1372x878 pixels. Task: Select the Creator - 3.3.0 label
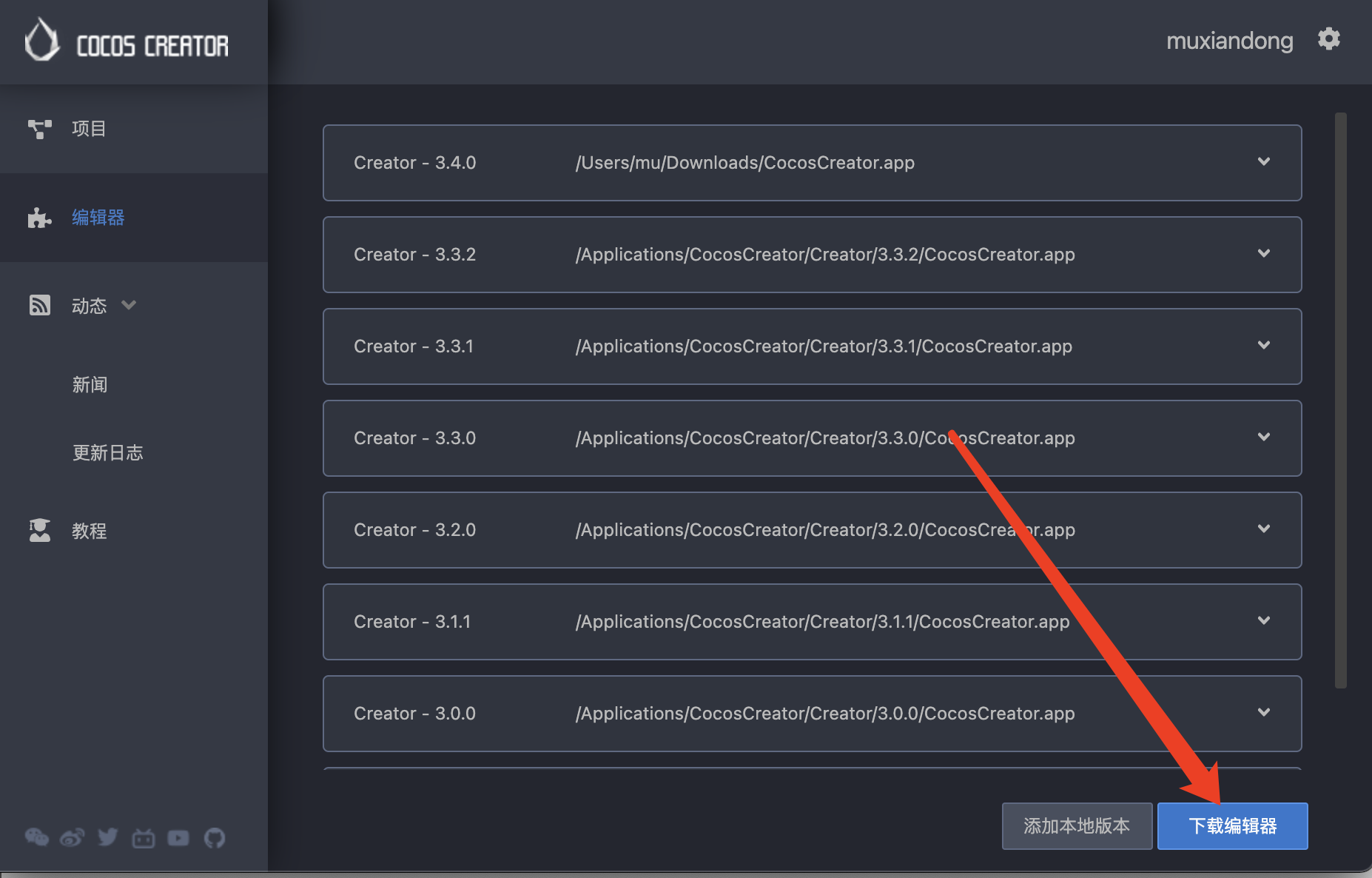click(x=414, y=438)
